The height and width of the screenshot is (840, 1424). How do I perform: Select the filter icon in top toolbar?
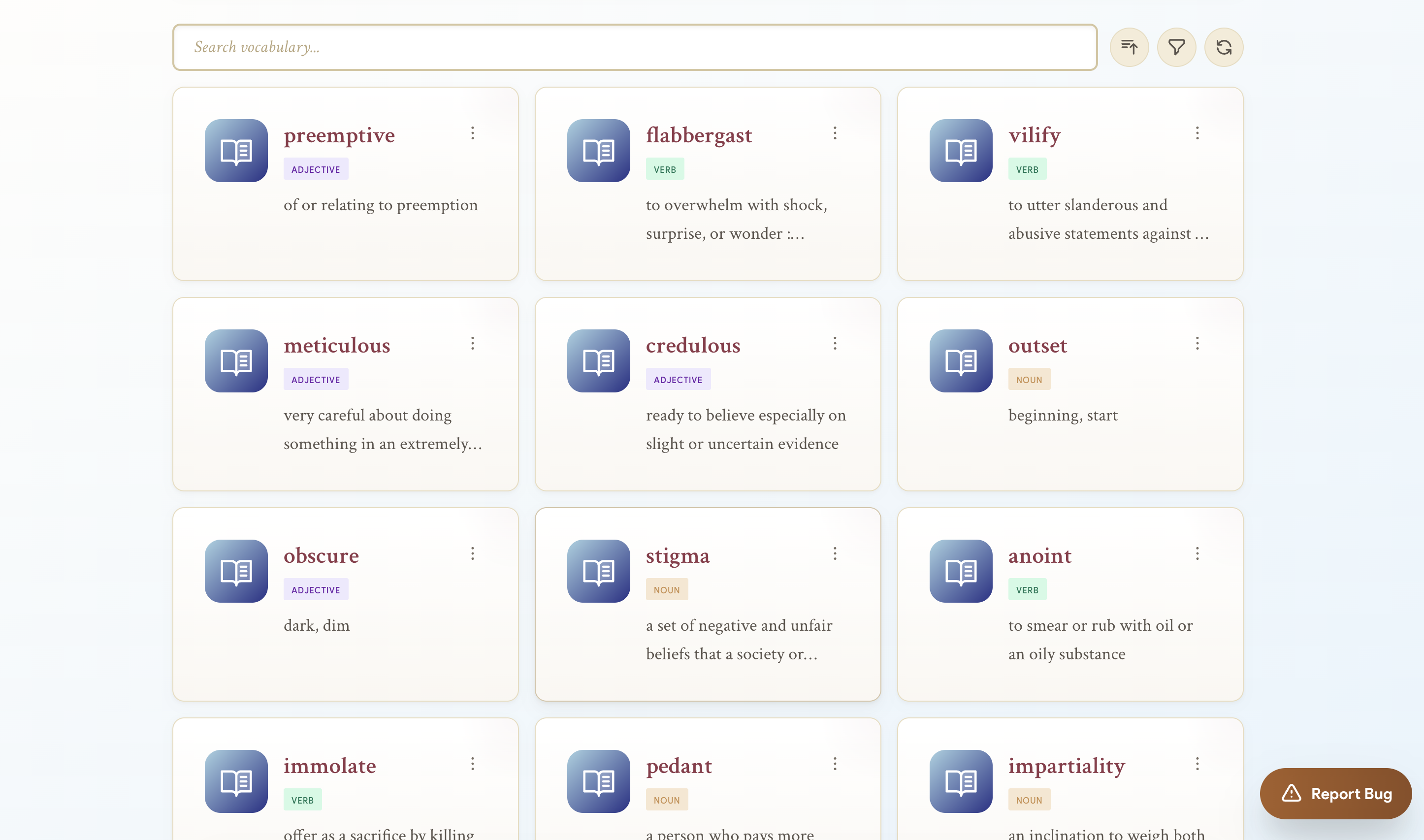pos(1176,47)
